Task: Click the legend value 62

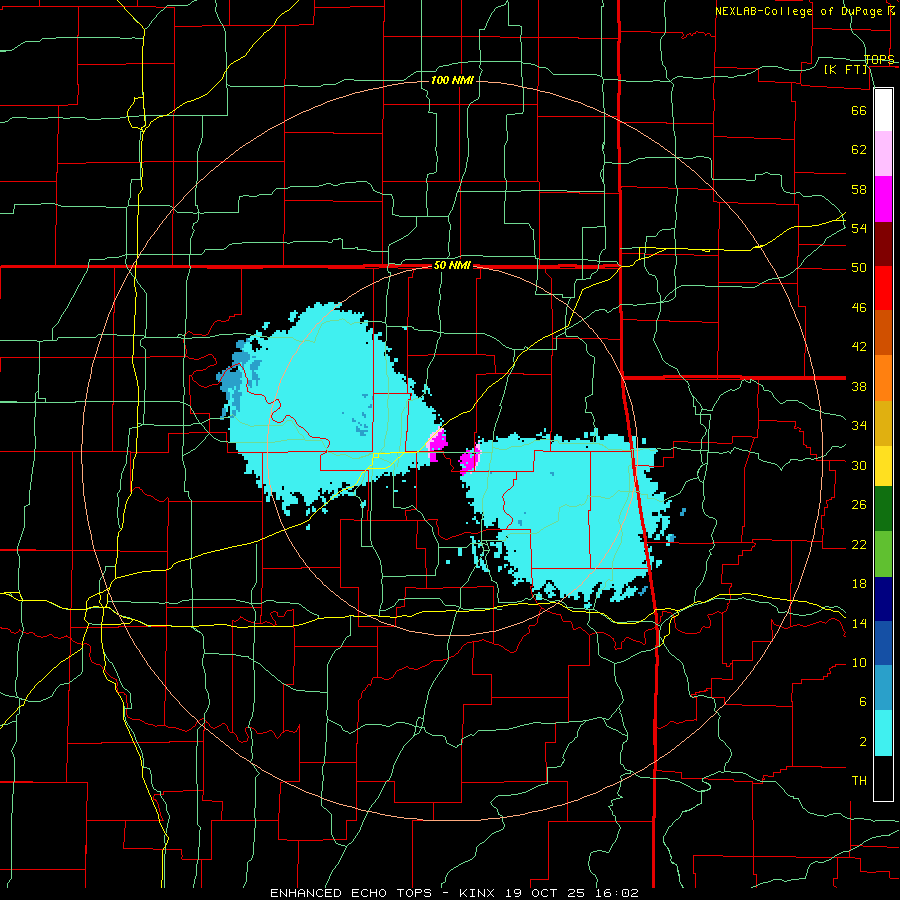Action: [x=859, y=150]
